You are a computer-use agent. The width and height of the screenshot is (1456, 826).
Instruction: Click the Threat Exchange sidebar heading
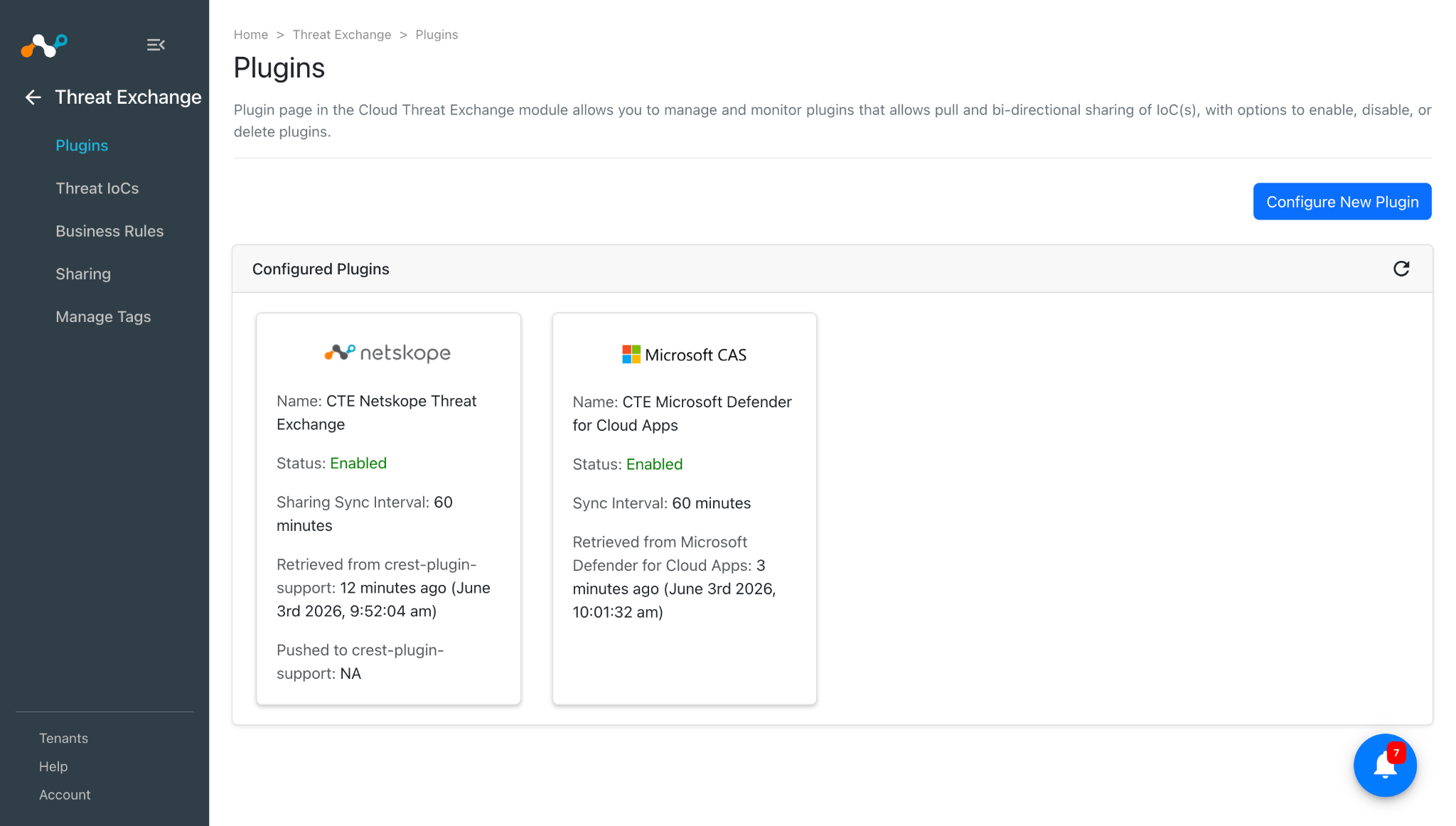point(129,97)
